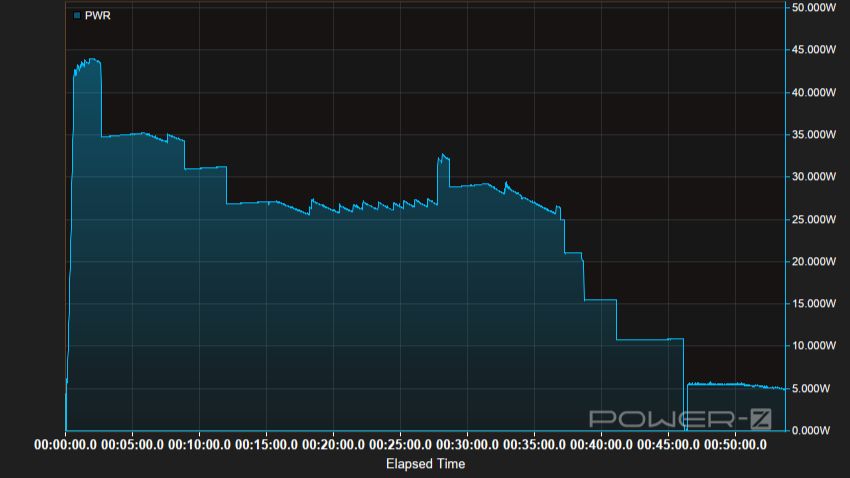Screen dimensions: 850x478
Task: Click the 0.000W y-axis label
Action: coord(816,431)
